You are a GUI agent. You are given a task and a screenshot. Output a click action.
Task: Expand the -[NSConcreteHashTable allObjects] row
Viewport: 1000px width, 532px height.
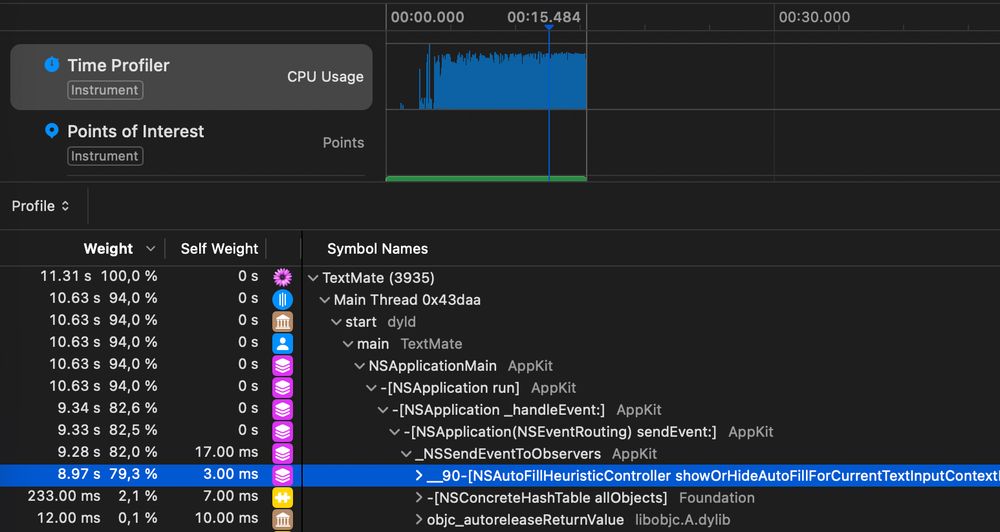click(x=419, y=498)
